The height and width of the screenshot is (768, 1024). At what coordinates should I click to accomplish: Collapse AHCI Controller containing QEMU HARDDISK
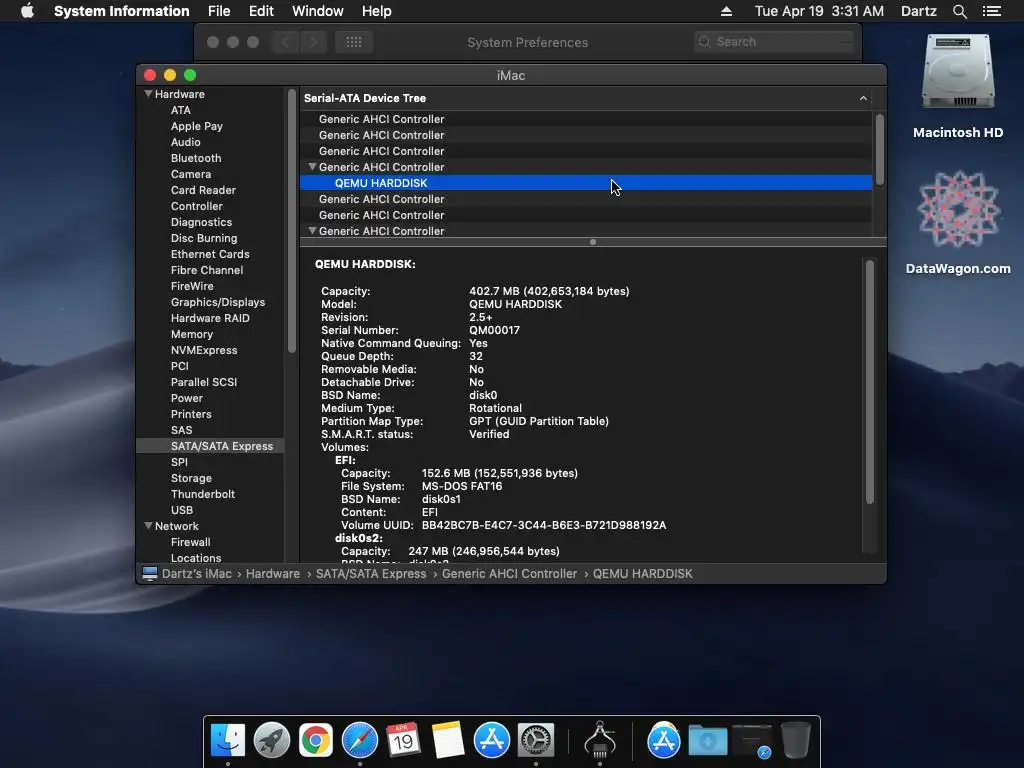(312, 167)
